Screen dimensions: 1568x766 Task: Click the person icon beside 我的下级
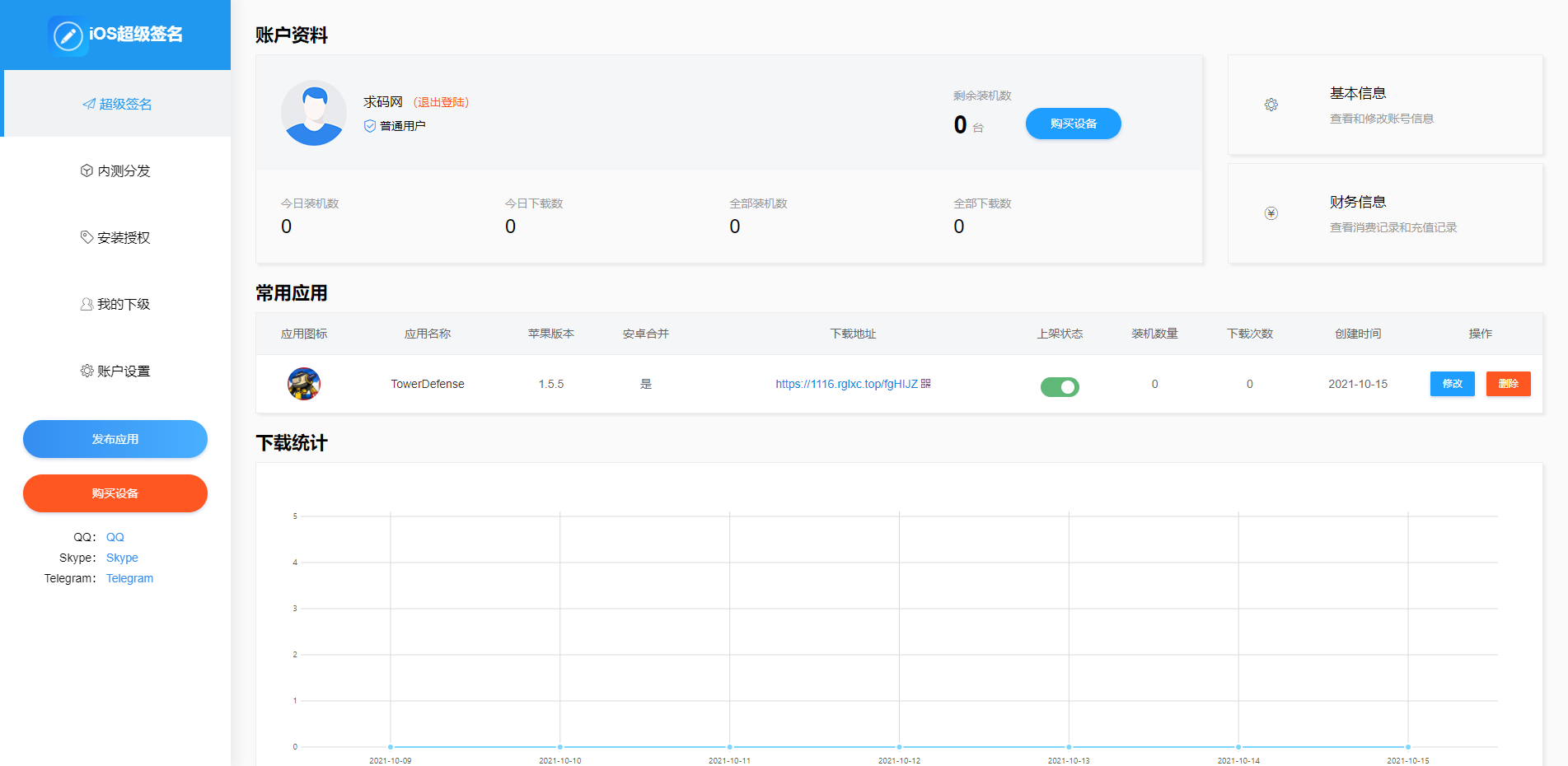[87, 304]
